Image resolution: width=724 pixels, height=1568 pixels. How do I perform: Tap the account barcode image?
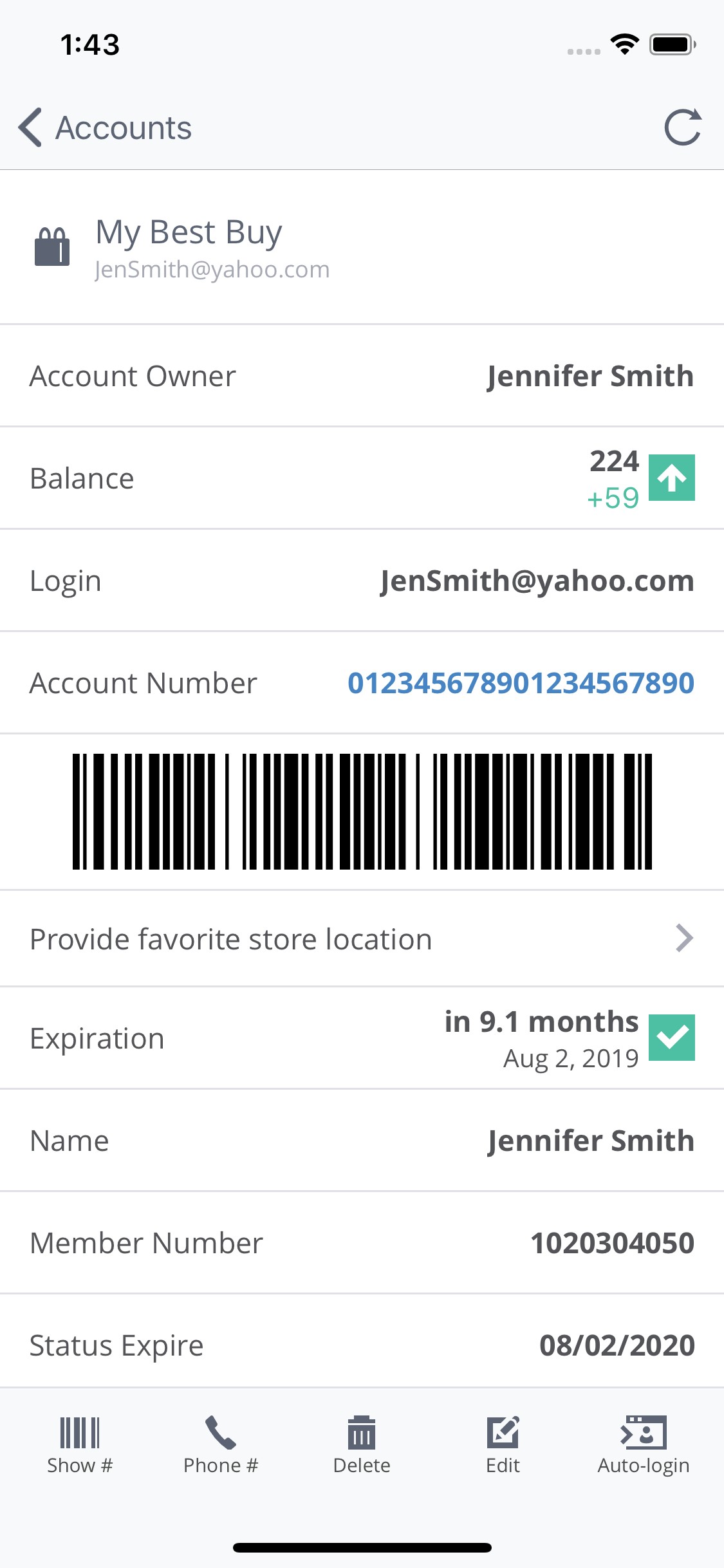(x=362, y=811)
